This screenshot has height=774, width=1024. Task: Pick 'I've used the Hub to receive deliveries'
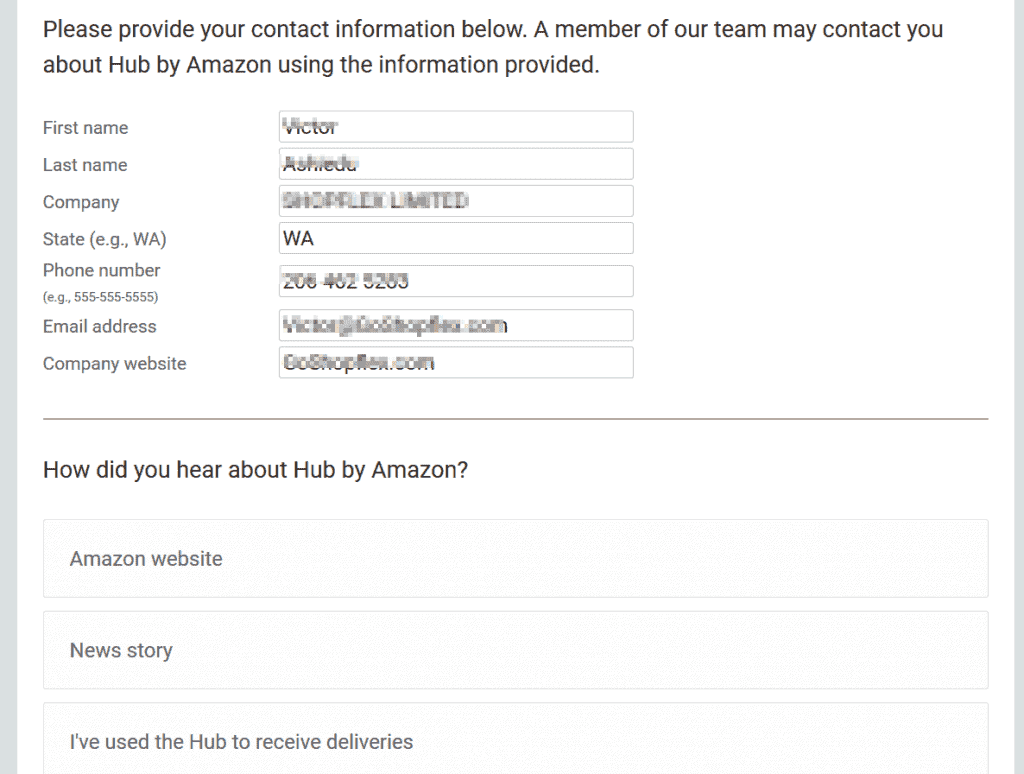click(516, 741)
